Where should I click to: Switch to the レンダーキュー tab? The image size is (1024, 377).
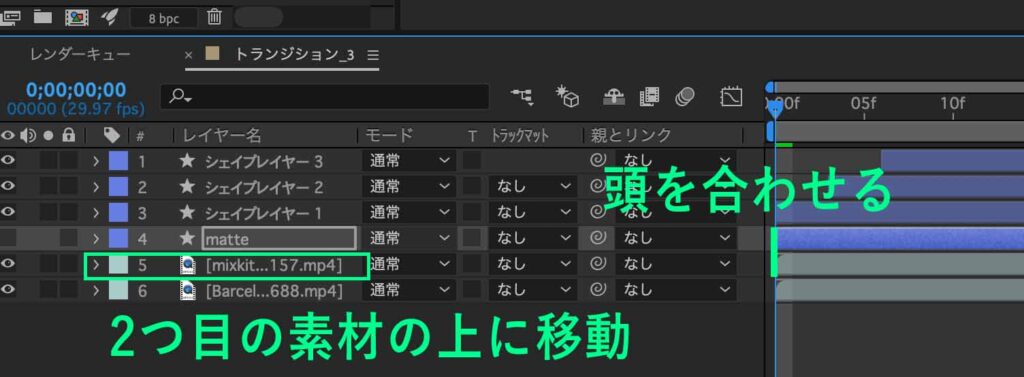click(x=80, y=55)
